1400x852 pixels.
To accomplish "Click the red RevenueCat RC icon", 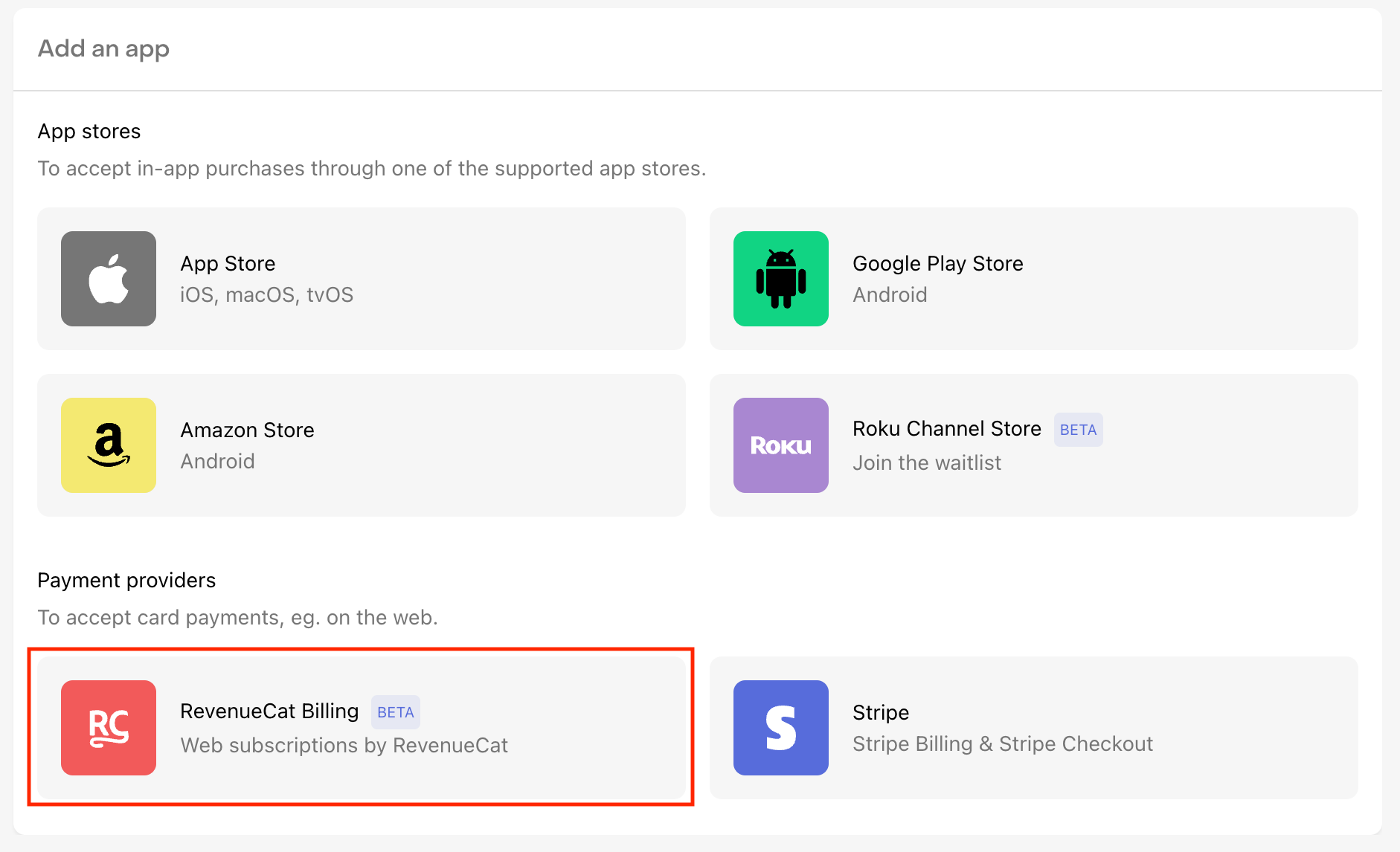I will pyautogui.click(x=109, y=728).
